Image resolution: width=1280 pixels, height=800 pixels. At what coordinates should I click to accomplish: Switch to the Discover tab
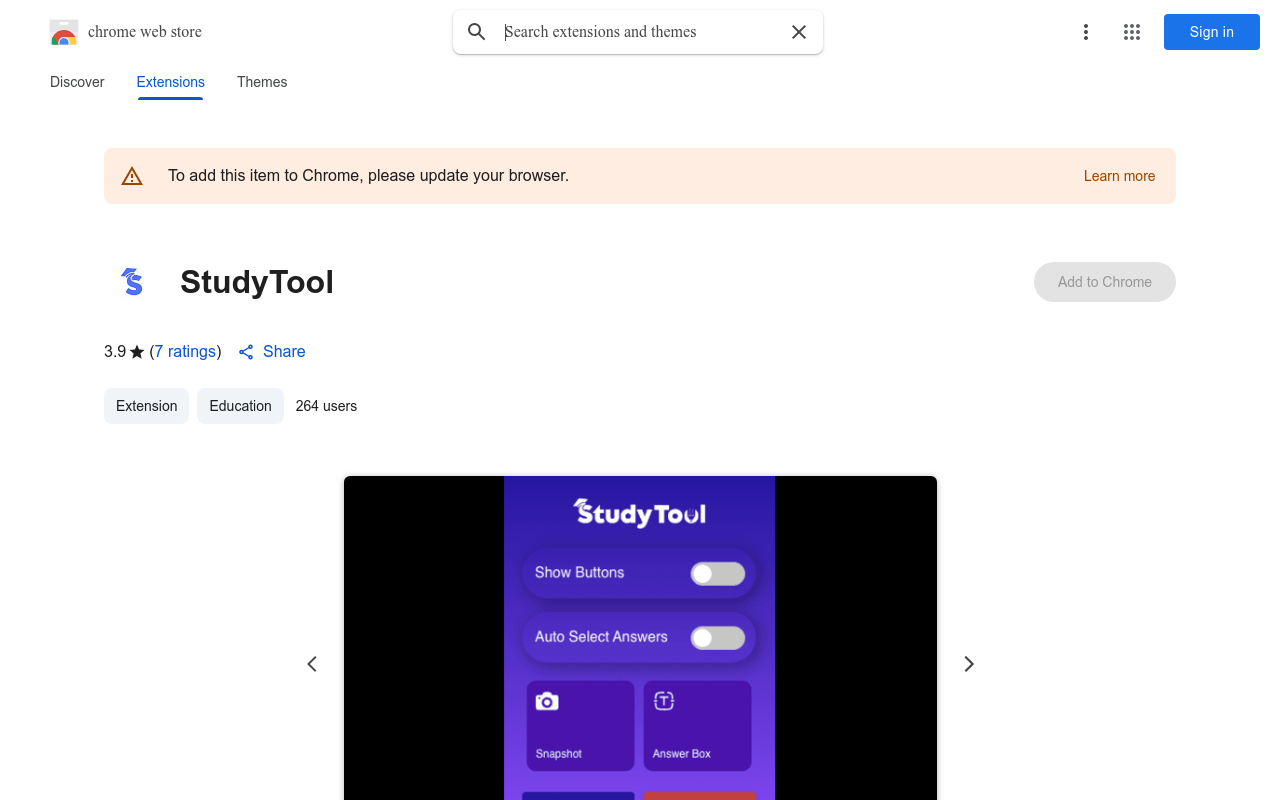(x=77, y=82)
